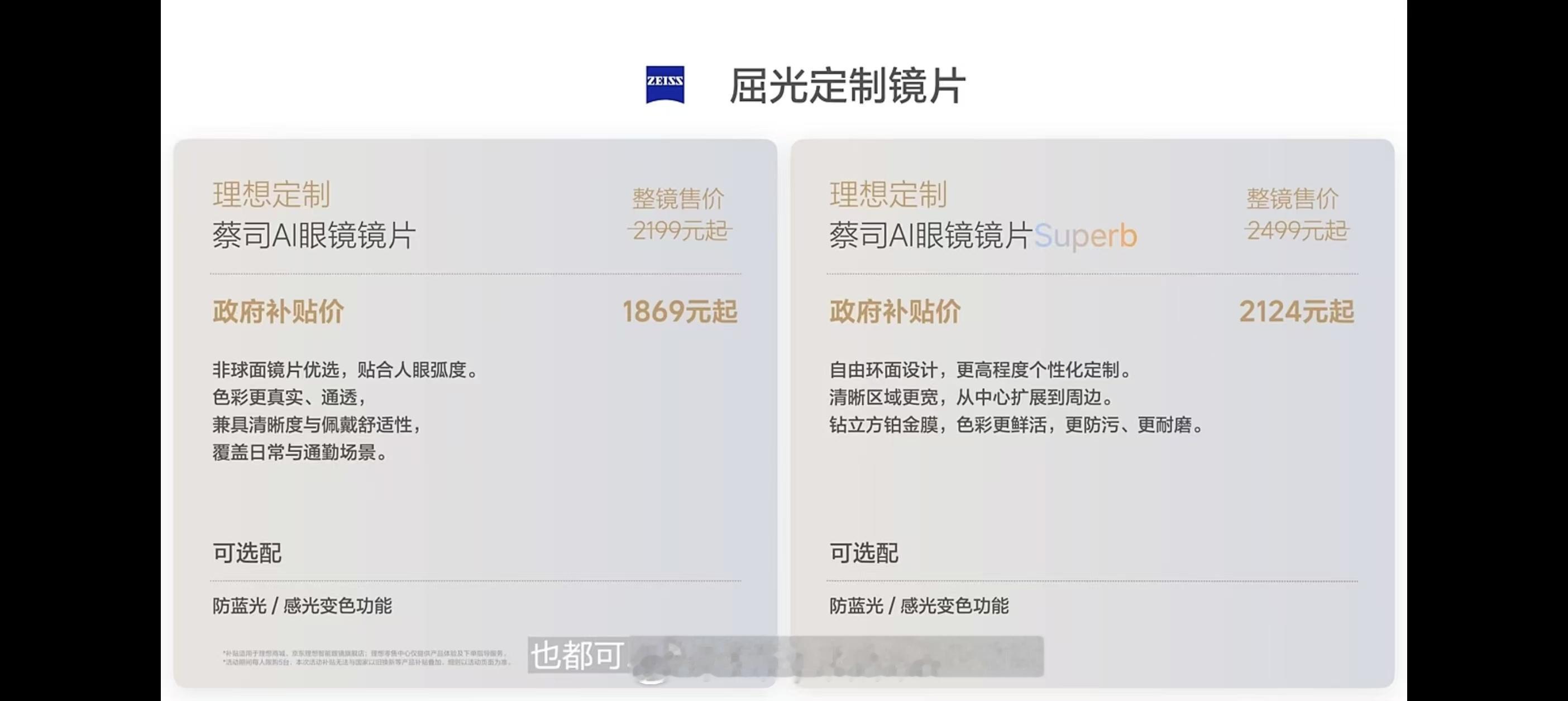The image size is (1568, 701).
Task: Click the 也都可 subtitle caption
Action: pyautogui.click(x=576, y=655)
